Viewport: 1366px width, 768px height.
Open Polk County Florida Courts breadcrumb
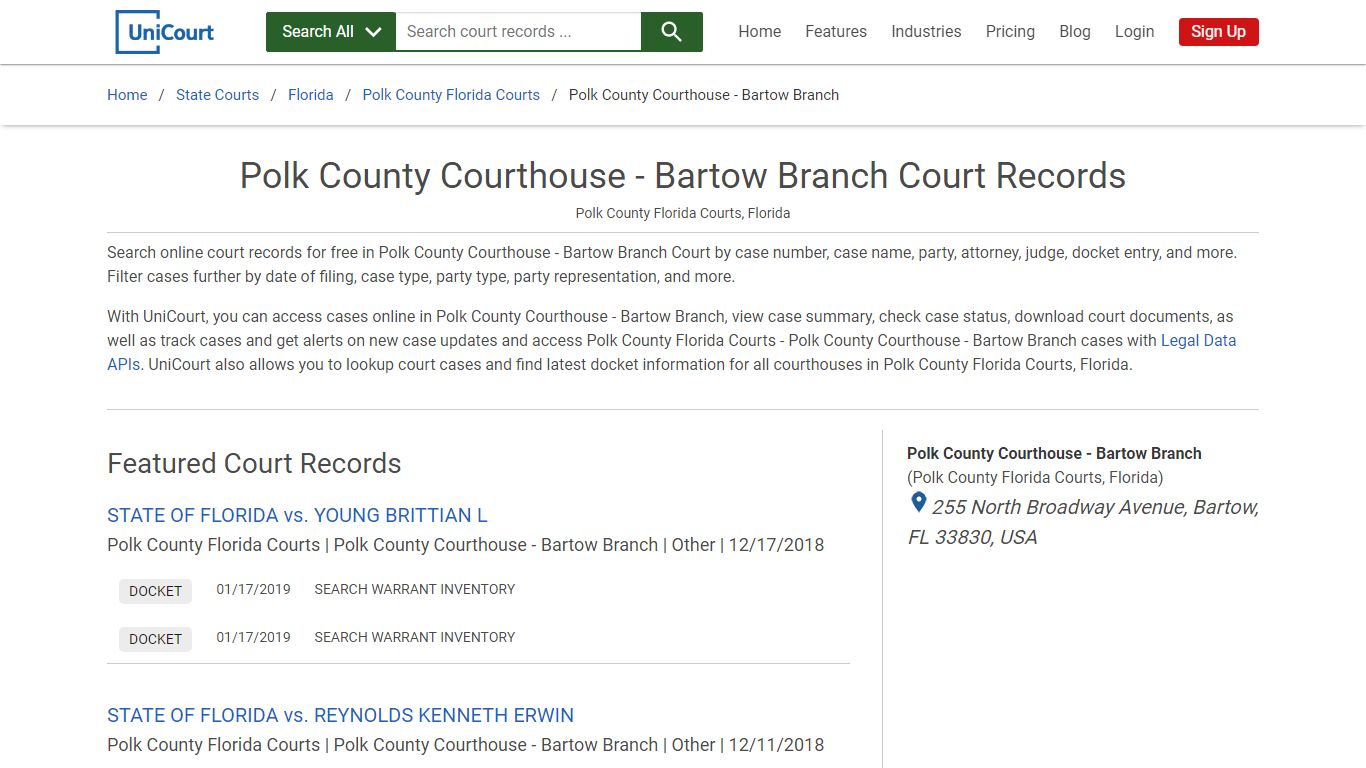click(451, 95)
